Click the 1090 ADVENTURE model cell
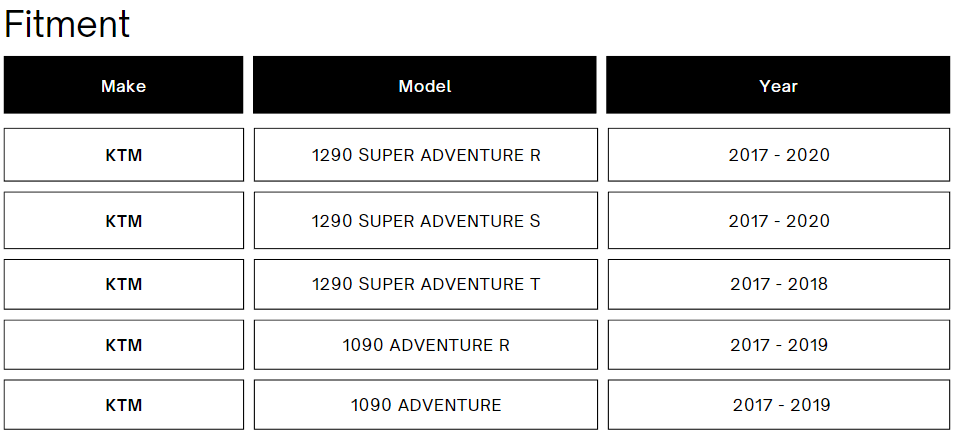The height and width of the screenshot is (435, 953). [x=425, y=405]
